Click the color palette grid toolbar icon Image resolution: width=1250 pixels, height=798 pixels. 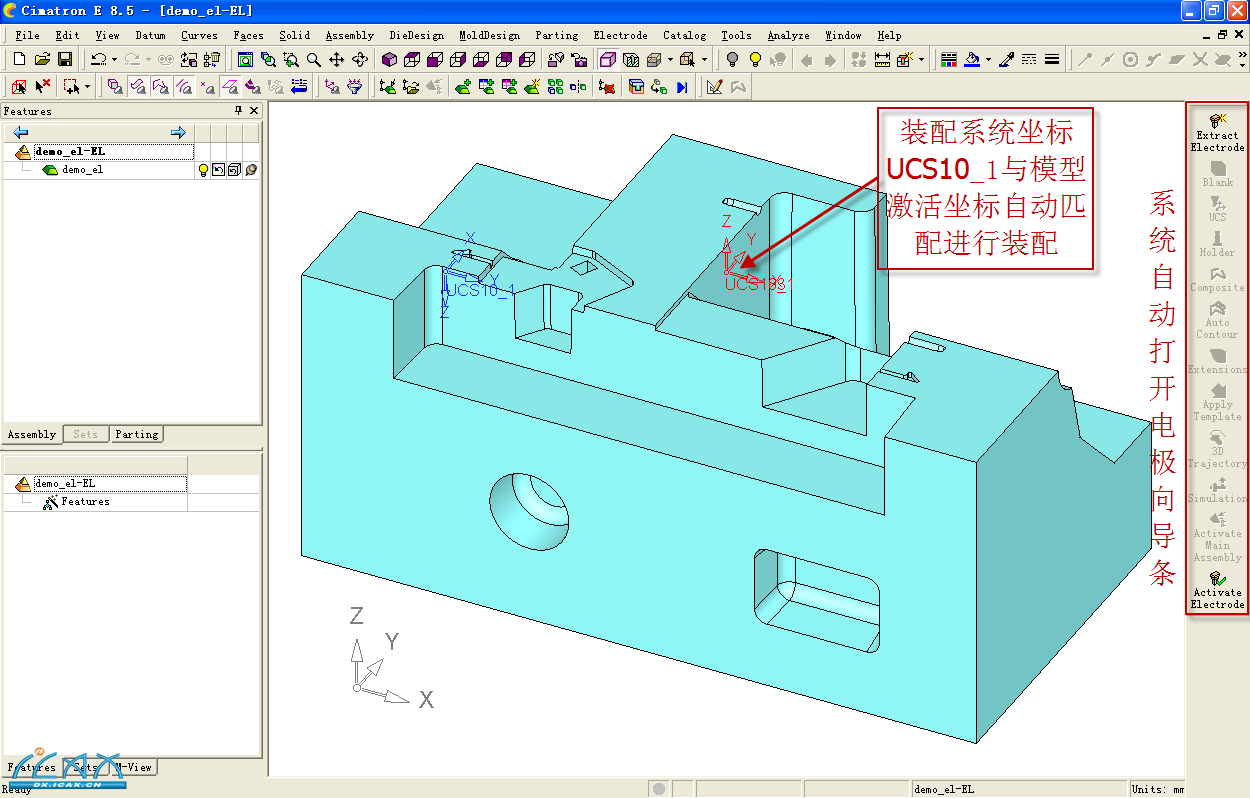(x=949, y=60)
